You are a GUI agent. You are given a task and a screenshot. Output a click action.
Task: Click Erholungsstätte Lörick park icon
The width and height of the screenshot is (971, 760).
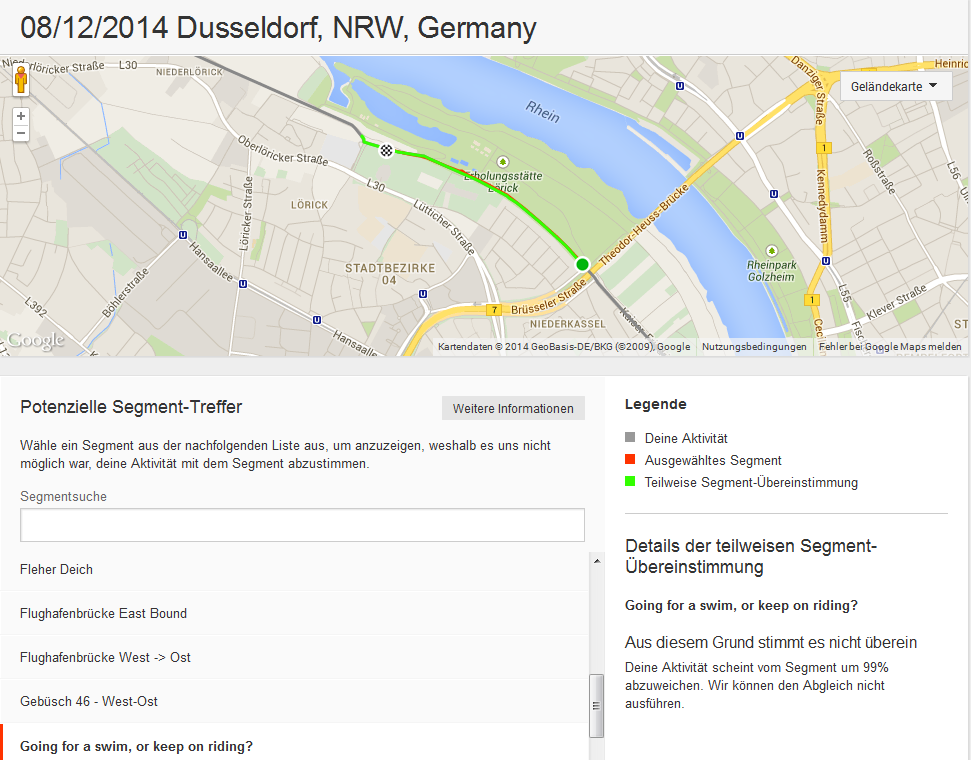[503, 162]
